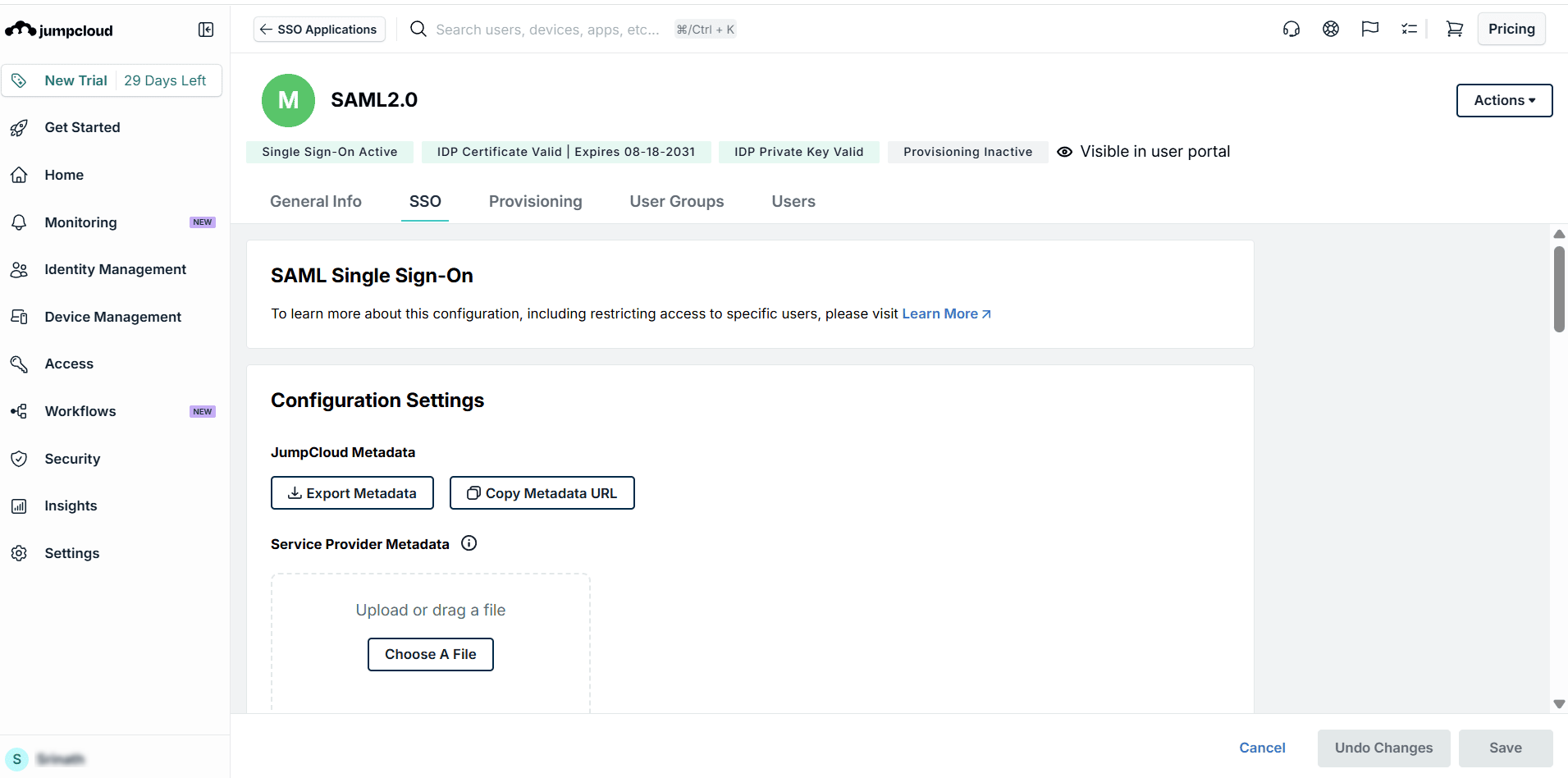Screen dimensions: 1568x778
Task: Click the Save button
Action: click(1506, 748)
